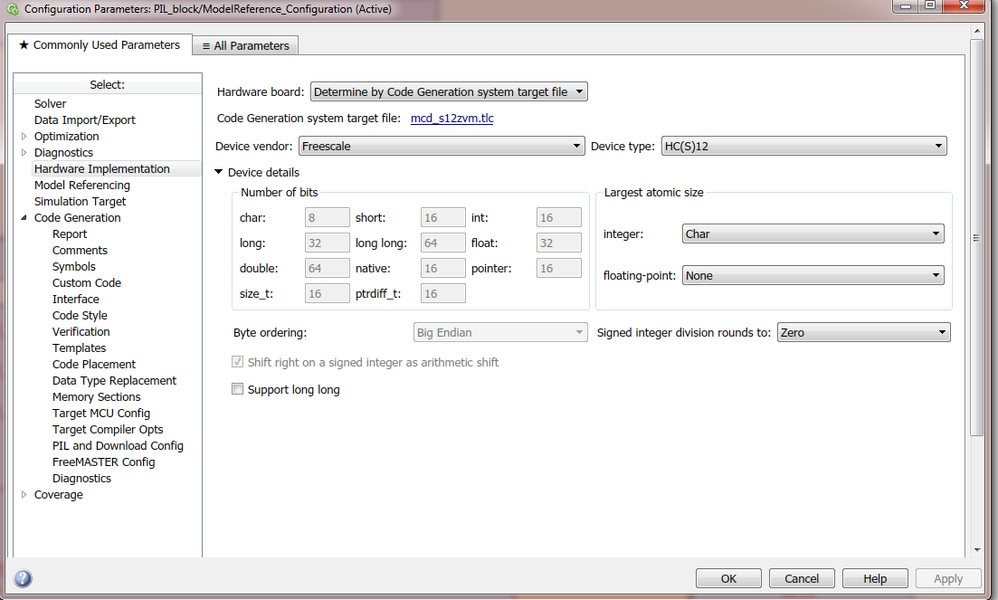
Task: Open the Hardware board dropdown
Action: click(x=579, y=91)
